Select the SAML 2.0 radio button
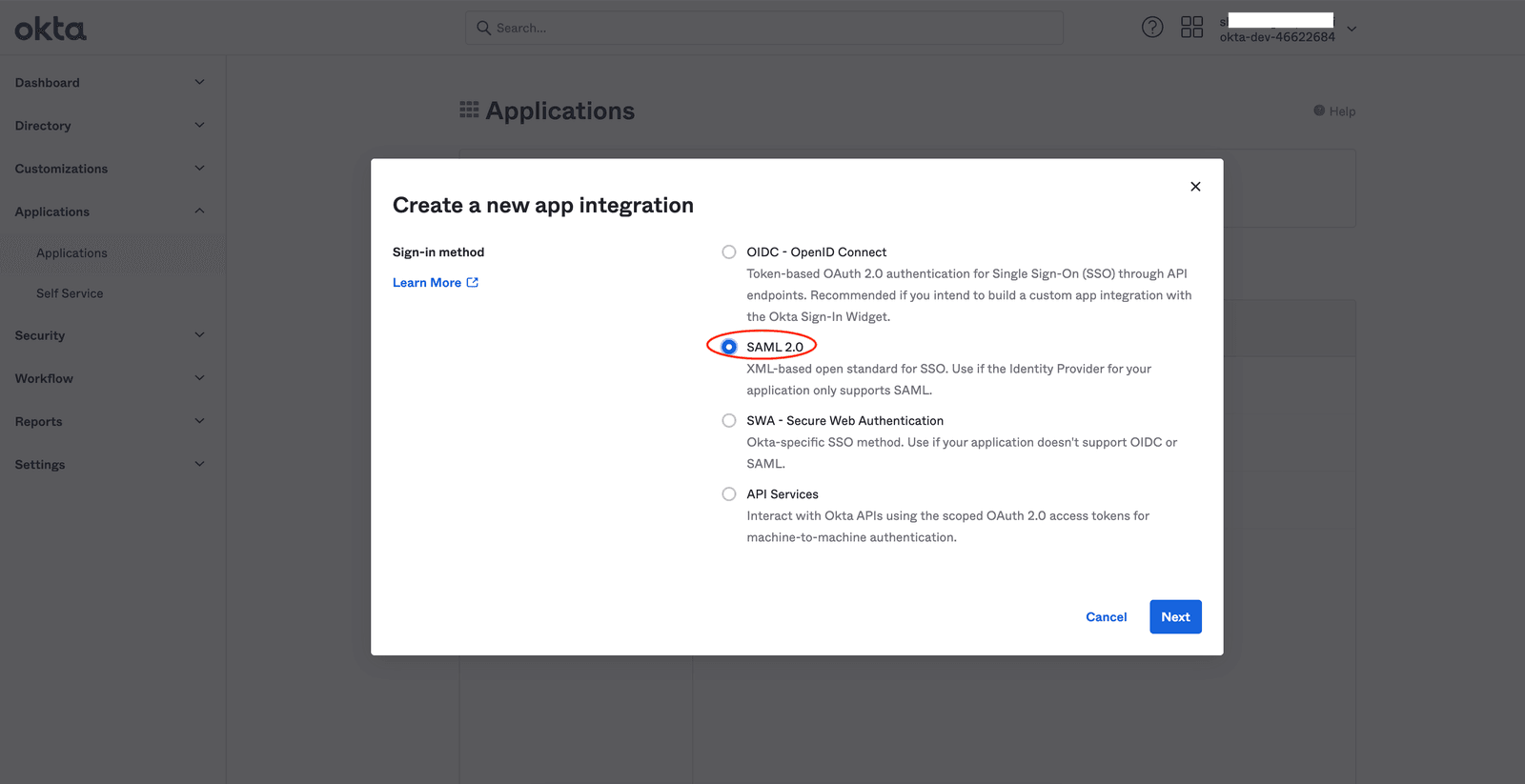The image size is (1525, 784). [729, 347]
